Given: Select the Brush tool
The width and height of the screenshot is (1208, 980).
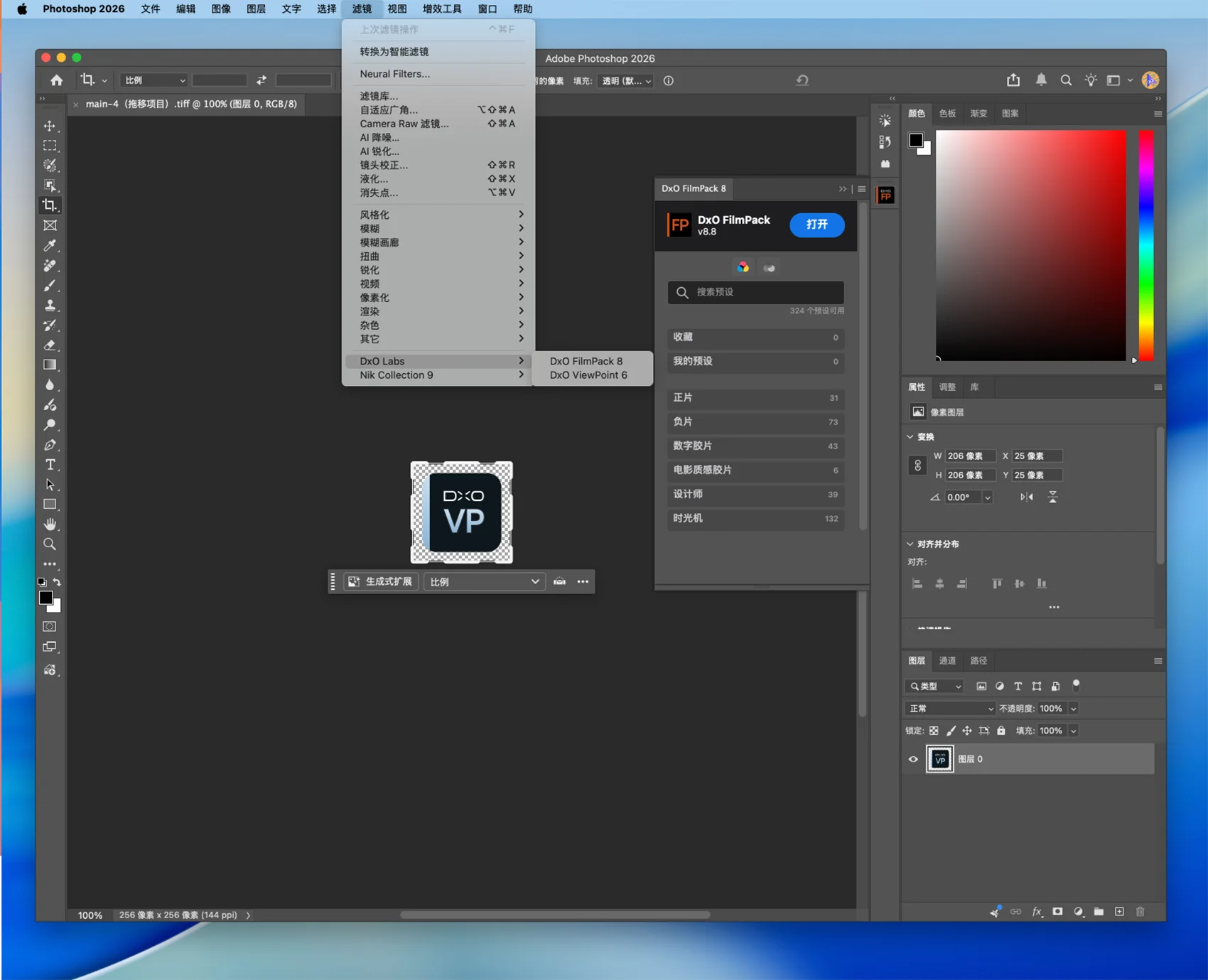Looking at the screenshot, I should (x=50, y=285).
